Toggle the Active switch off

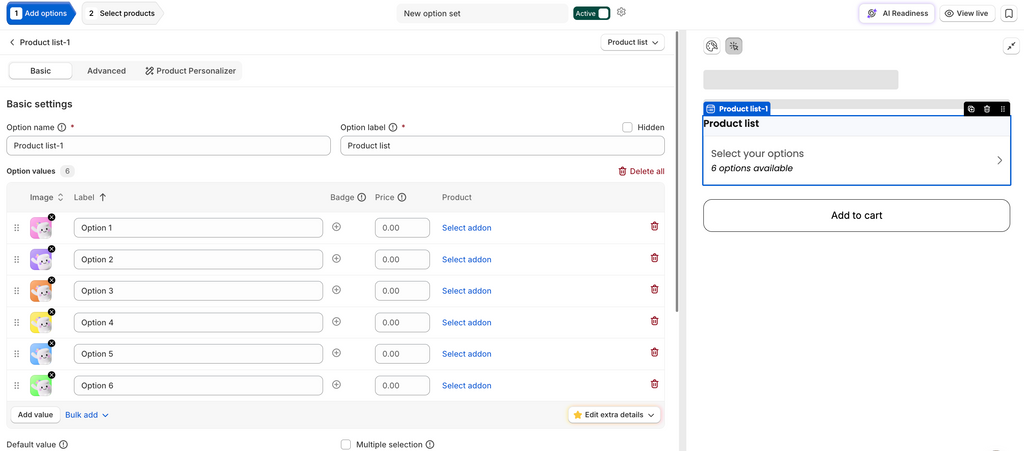point(592,13)
